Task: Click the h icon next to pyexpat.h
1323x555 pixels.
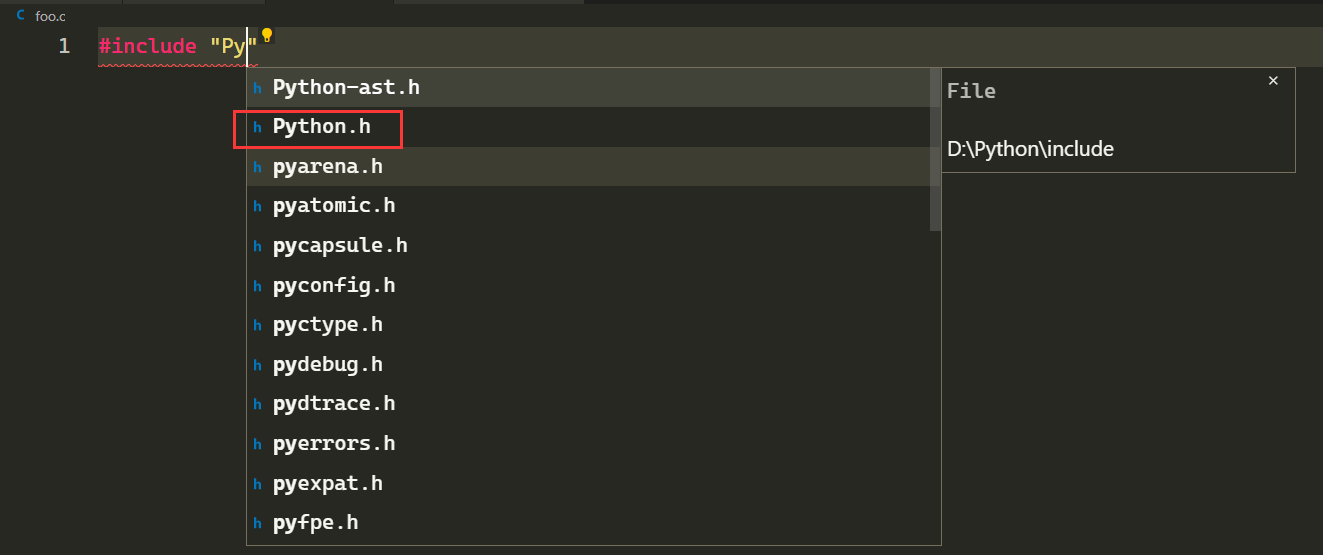Action: point(257,484)
